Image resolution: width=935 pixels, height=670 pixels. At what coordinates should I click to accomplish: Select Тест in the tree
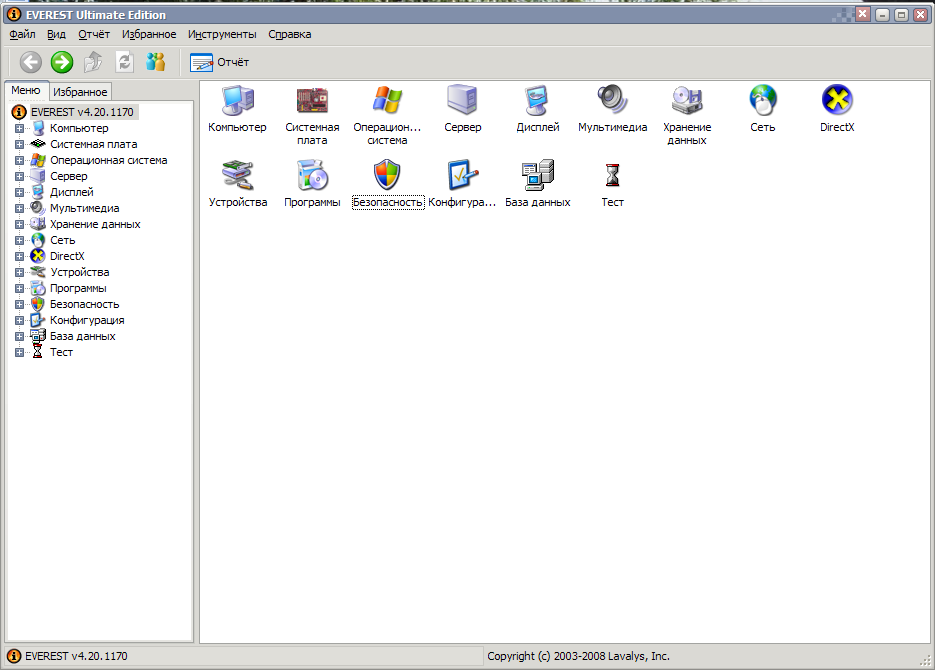(61, 353)
